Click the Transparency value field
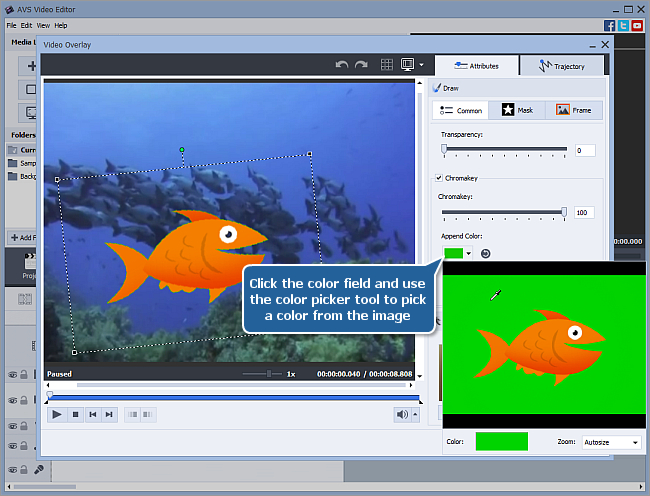The image size is (650, 496). [x=585, y=150]
